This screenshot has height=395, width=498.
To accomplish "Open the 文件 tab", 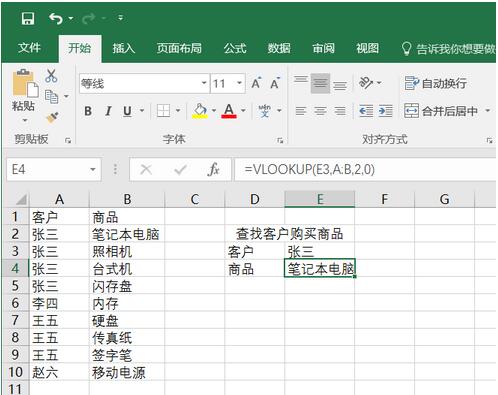I will coord(29,48).
